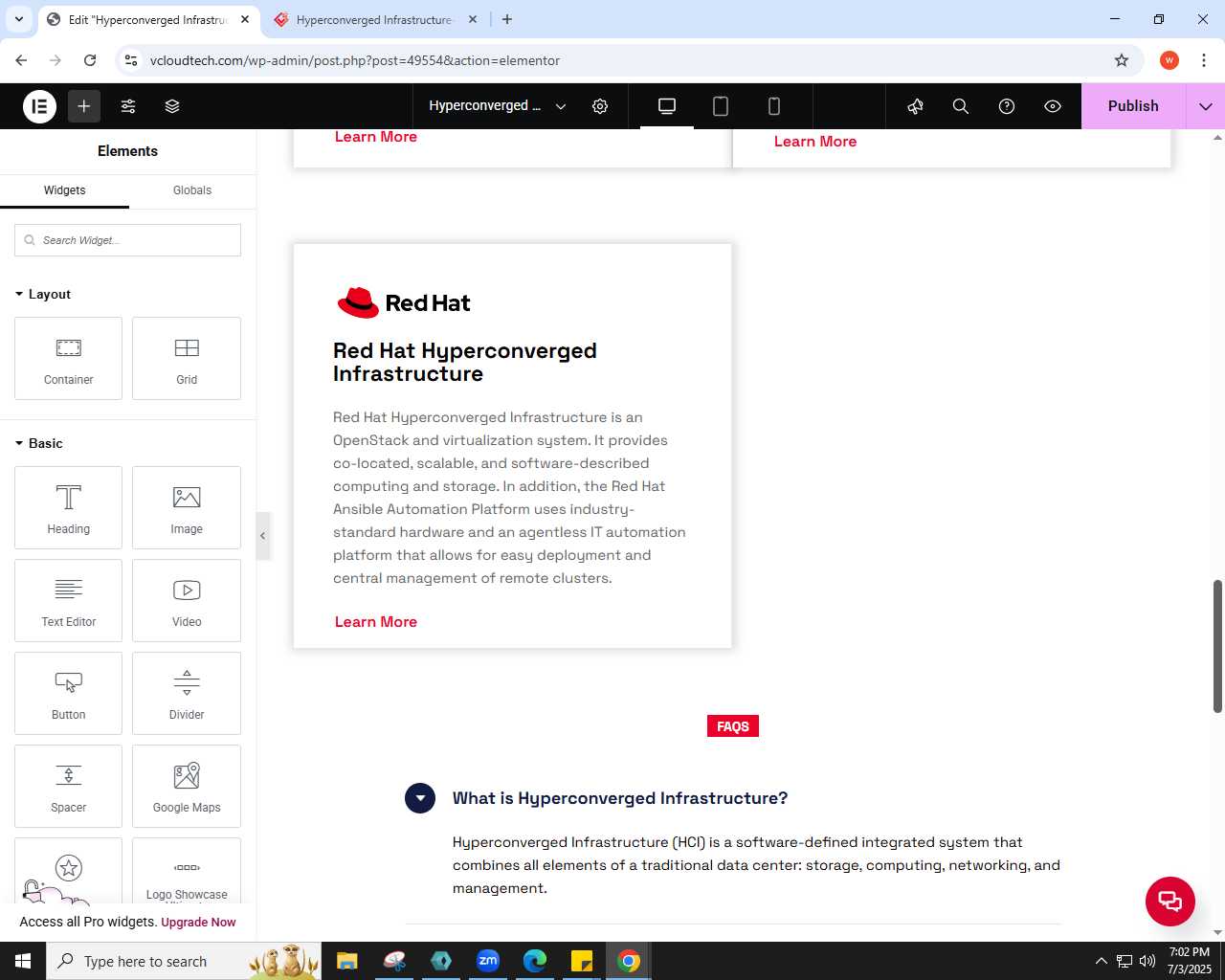Image resolution: width=1225 pixels, height=980 pixels.
Task: Click the page vertical scrollbar thumb
Action: click(x=1217, y=646)
